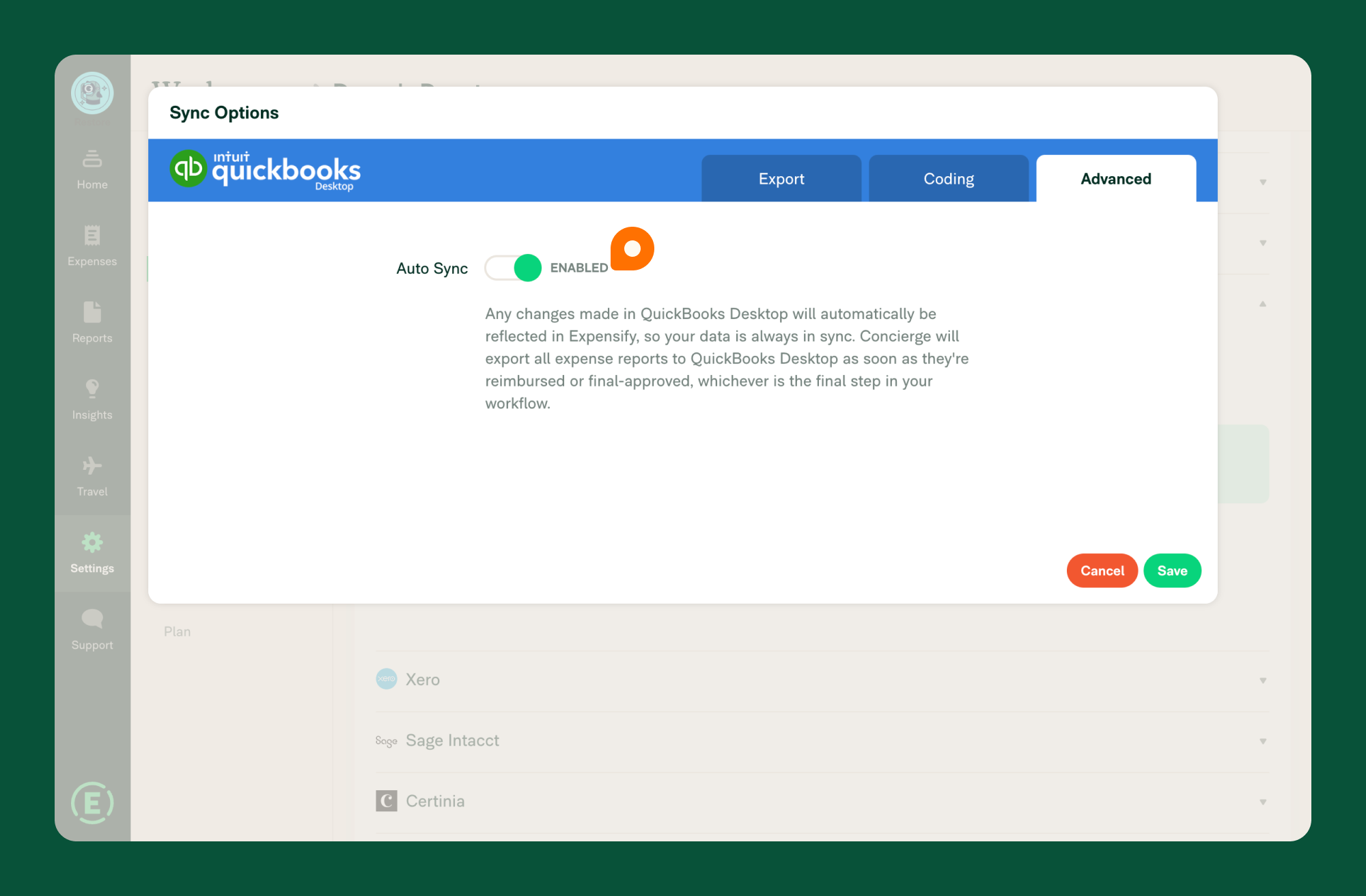Expand the Xero integration dropdown

(1263, 679)
